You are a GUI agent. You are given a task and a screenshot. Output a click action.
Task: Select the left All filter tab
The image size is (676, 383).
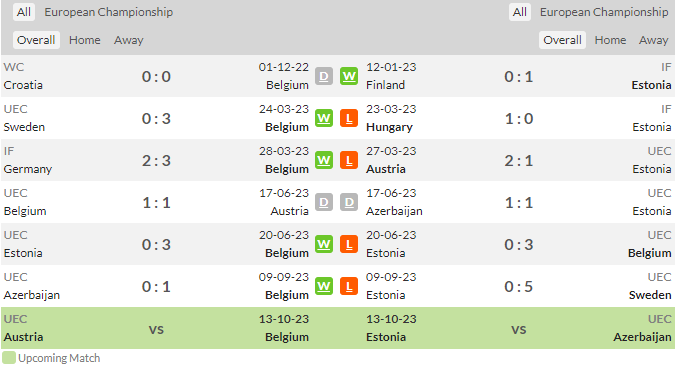(24, 12)
